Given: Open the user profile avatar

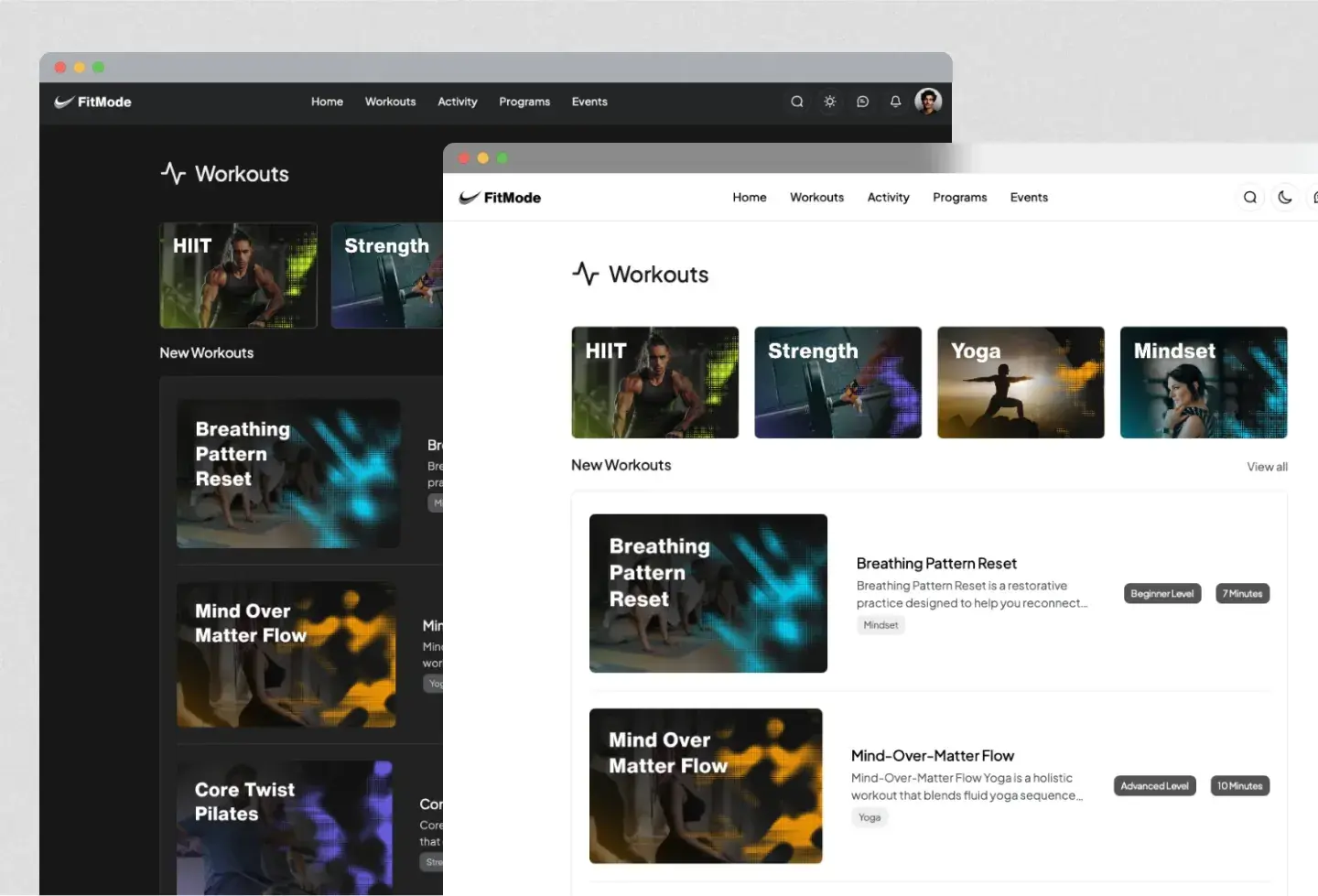Looking at the screenshot, I should point(928,101).
